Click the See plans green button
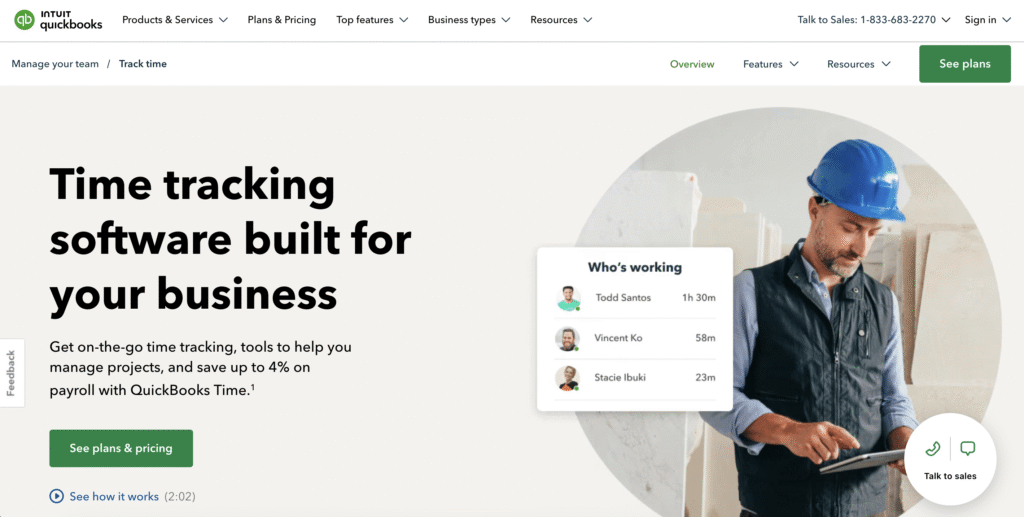1024x517 pixels. click(x=965, y=64)
